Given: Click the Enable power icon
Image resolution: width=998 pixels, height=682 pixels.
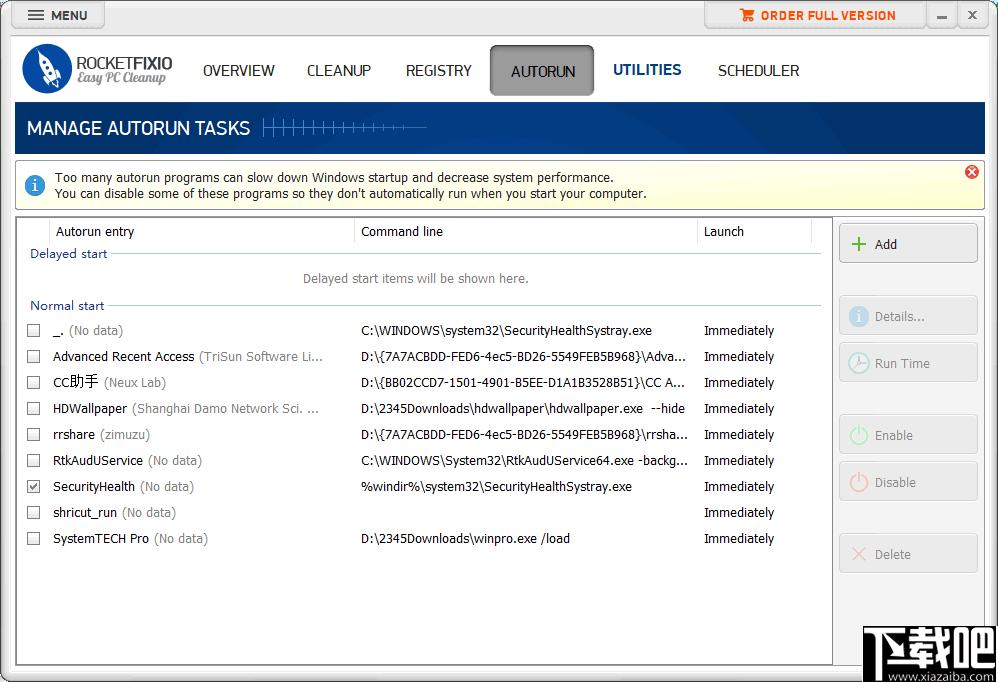Looking at the screenshot, I should click(x=859, y=435).
